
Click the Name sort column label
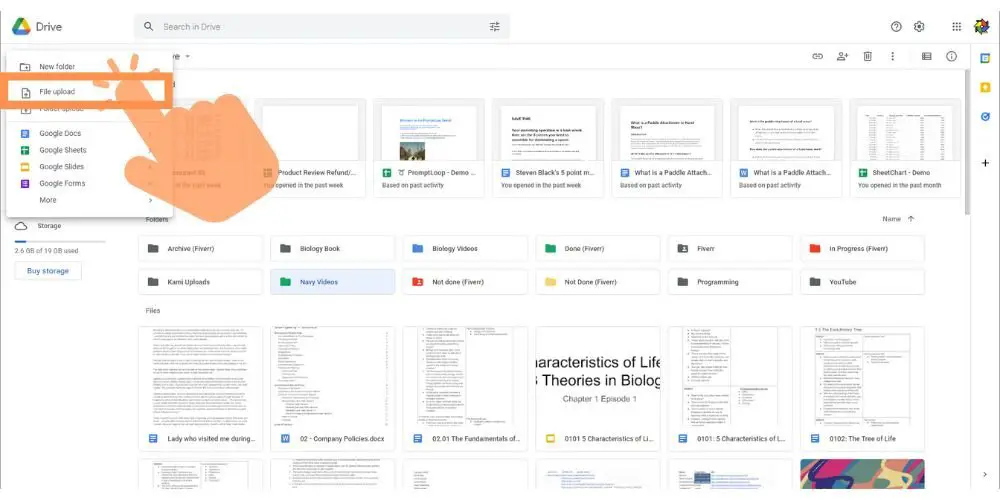(x=891, y=219)
